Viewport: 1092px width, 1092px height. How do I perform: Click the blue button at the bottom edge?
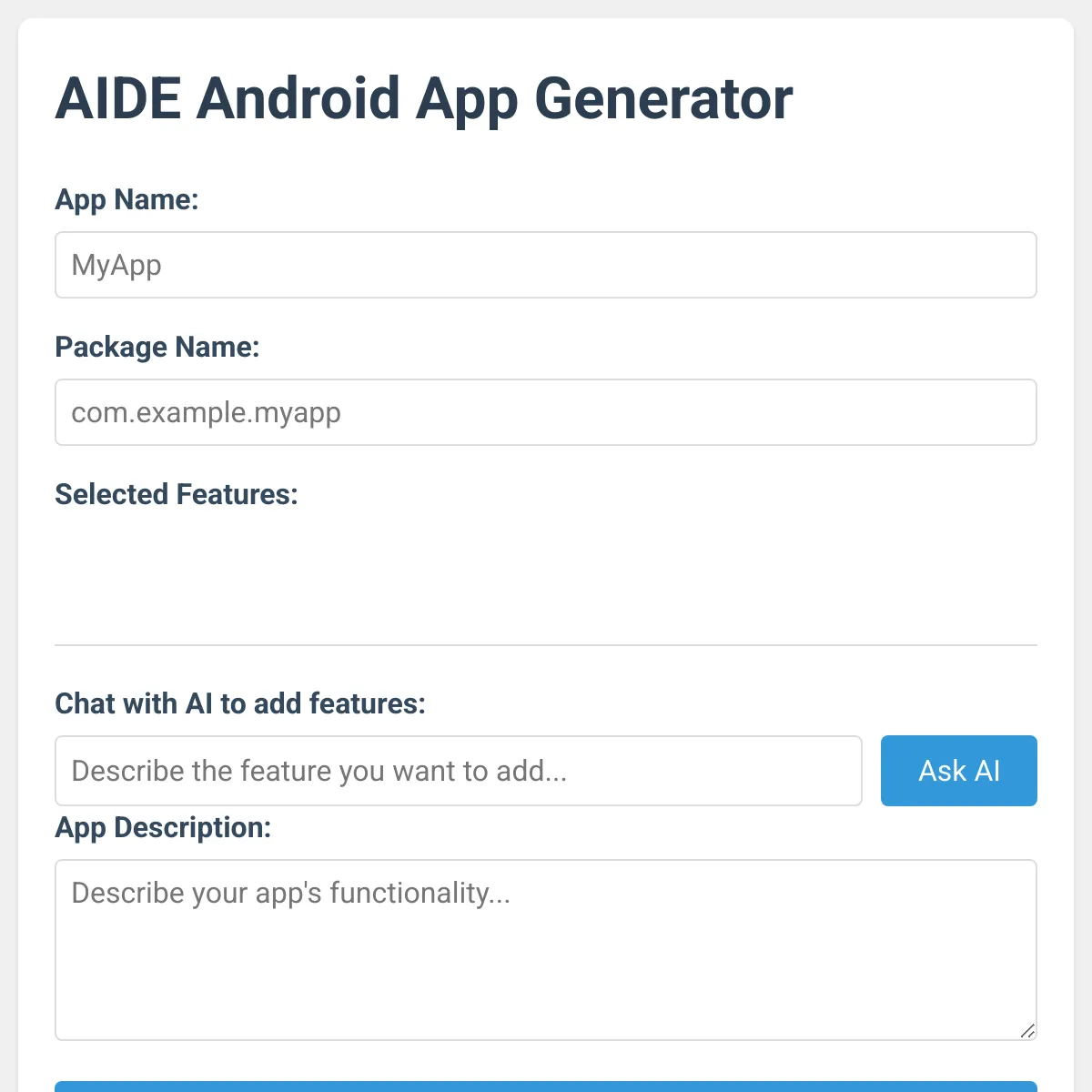click(546, 1087)
